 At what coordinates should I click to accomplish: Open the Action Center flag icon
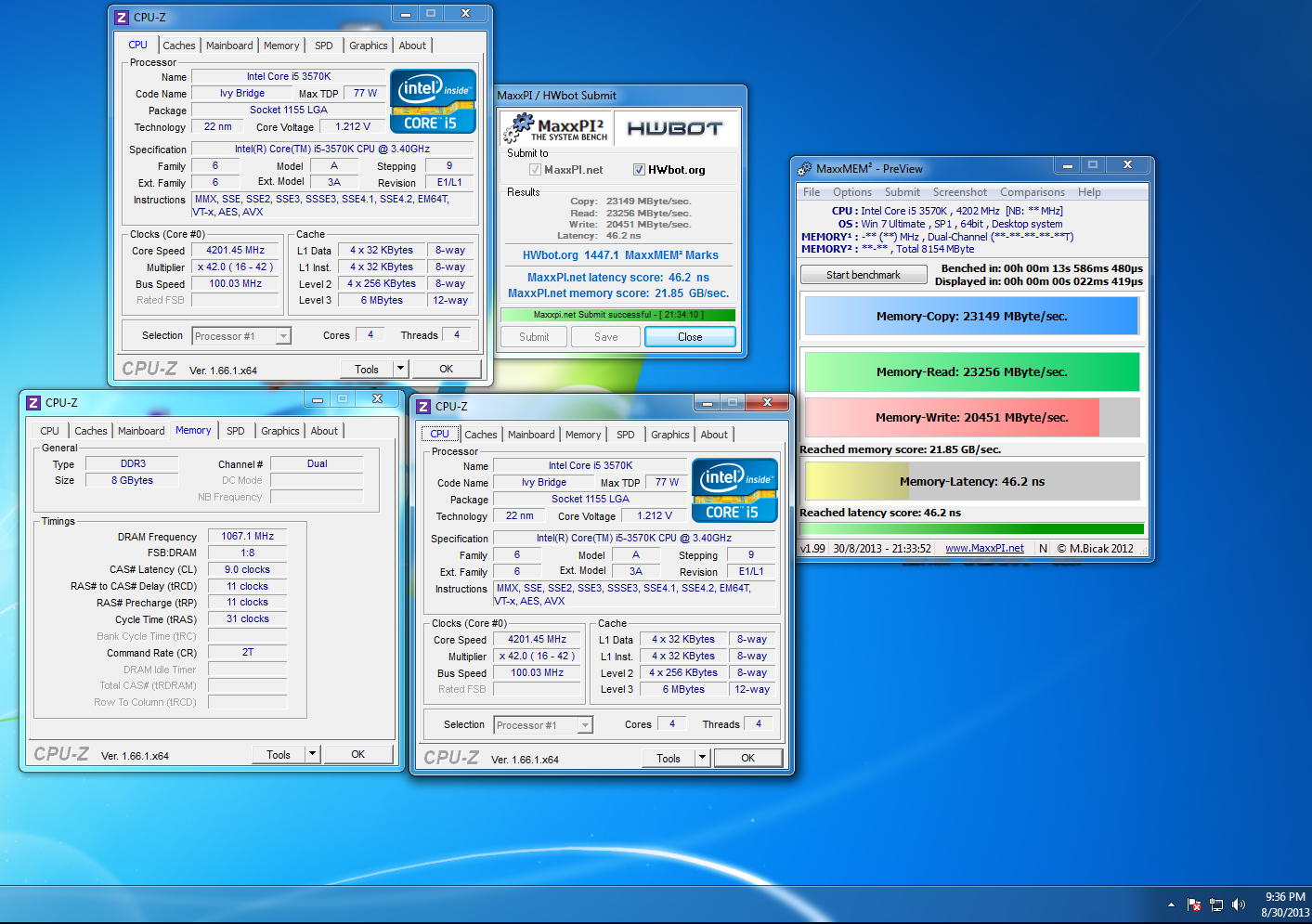(1194, 904)
